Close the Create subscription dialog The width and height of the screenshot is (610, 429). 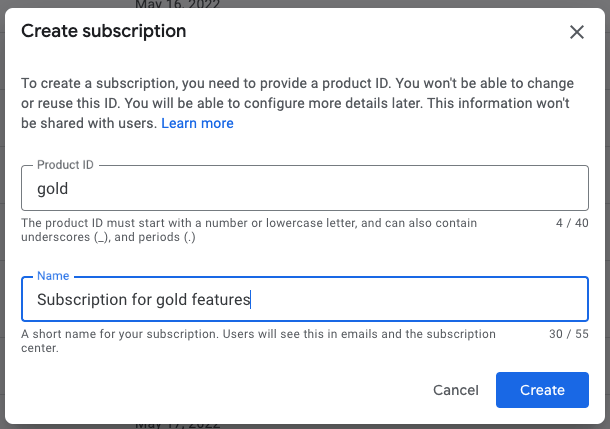pos(577,32)
